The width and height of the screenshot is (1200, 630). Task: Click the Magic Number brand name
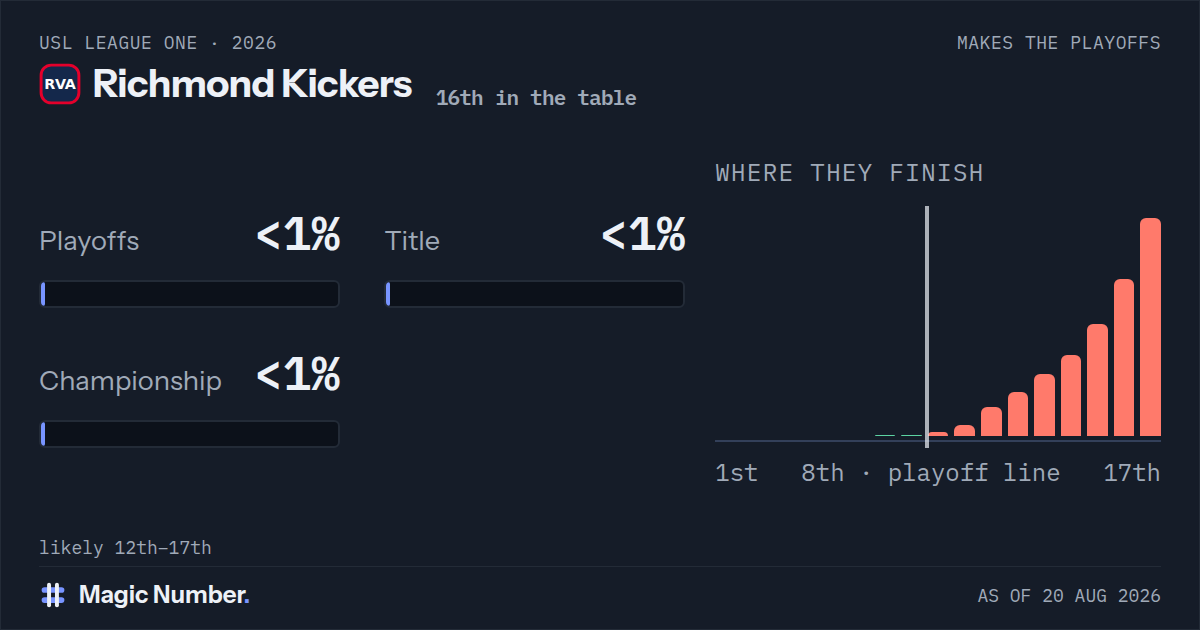164,595
